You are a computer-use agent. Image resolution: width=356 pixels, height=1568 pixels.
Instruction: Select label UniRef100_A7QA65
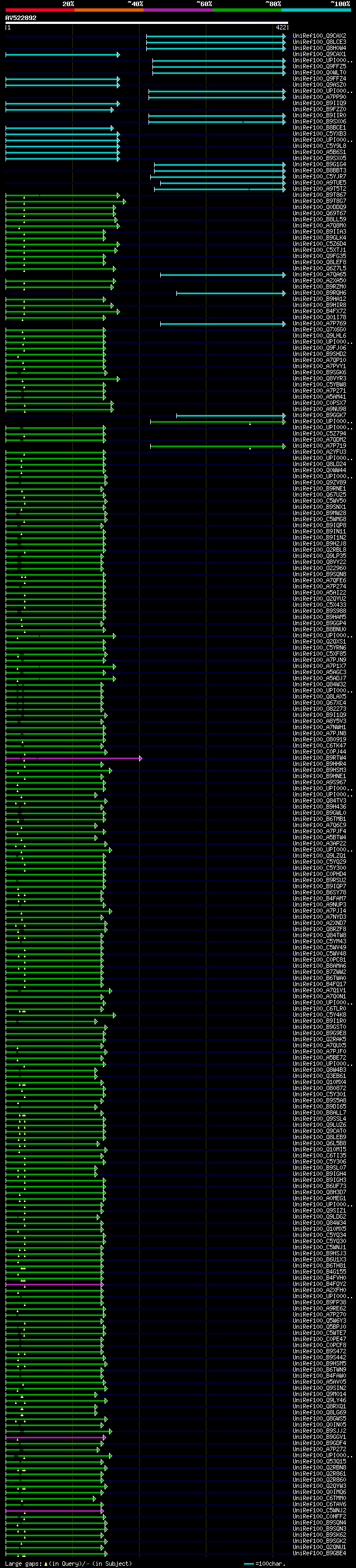(319, 274)
